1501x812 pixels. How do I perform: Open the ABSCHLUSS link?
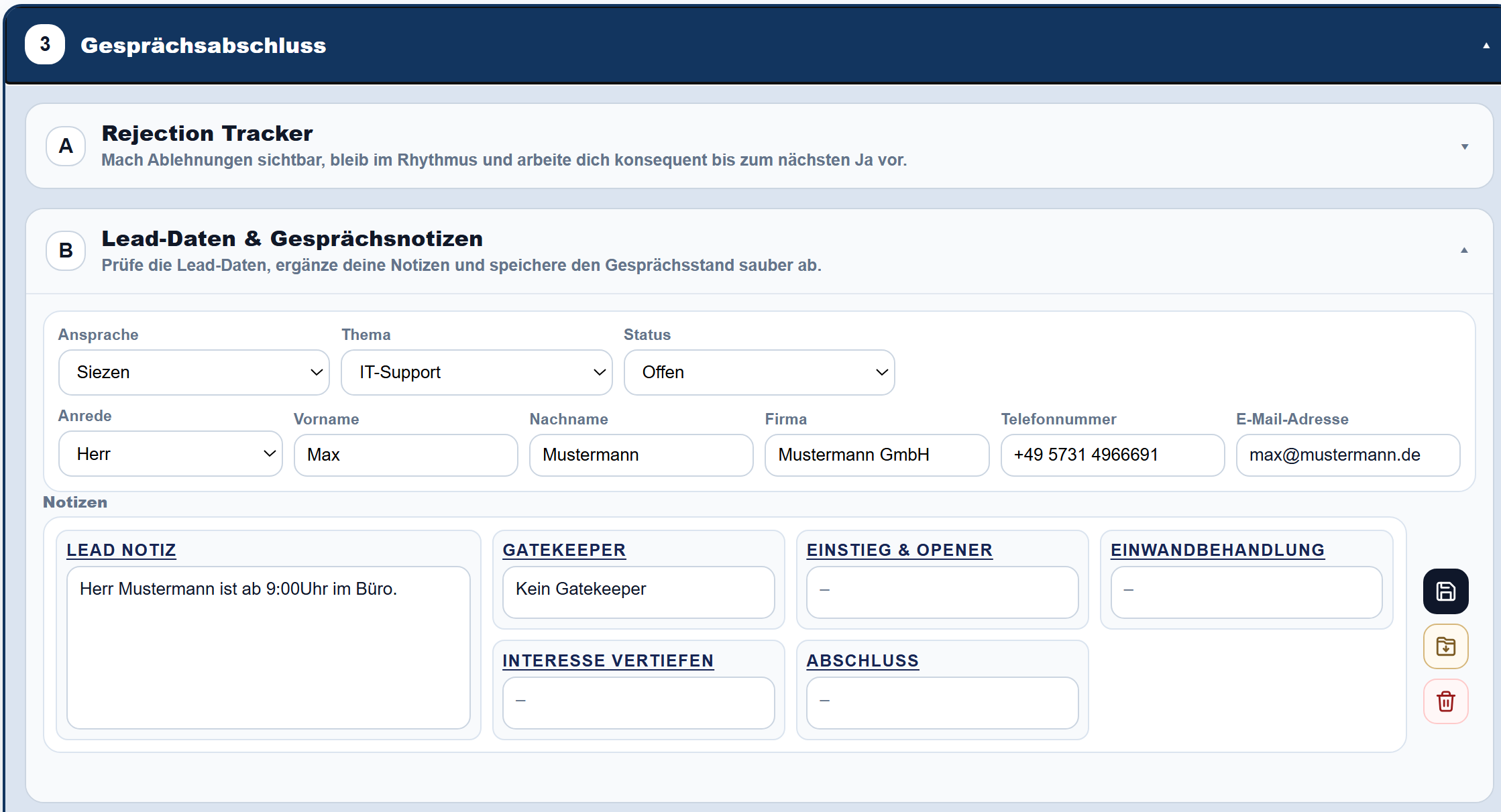coord(863,660)
